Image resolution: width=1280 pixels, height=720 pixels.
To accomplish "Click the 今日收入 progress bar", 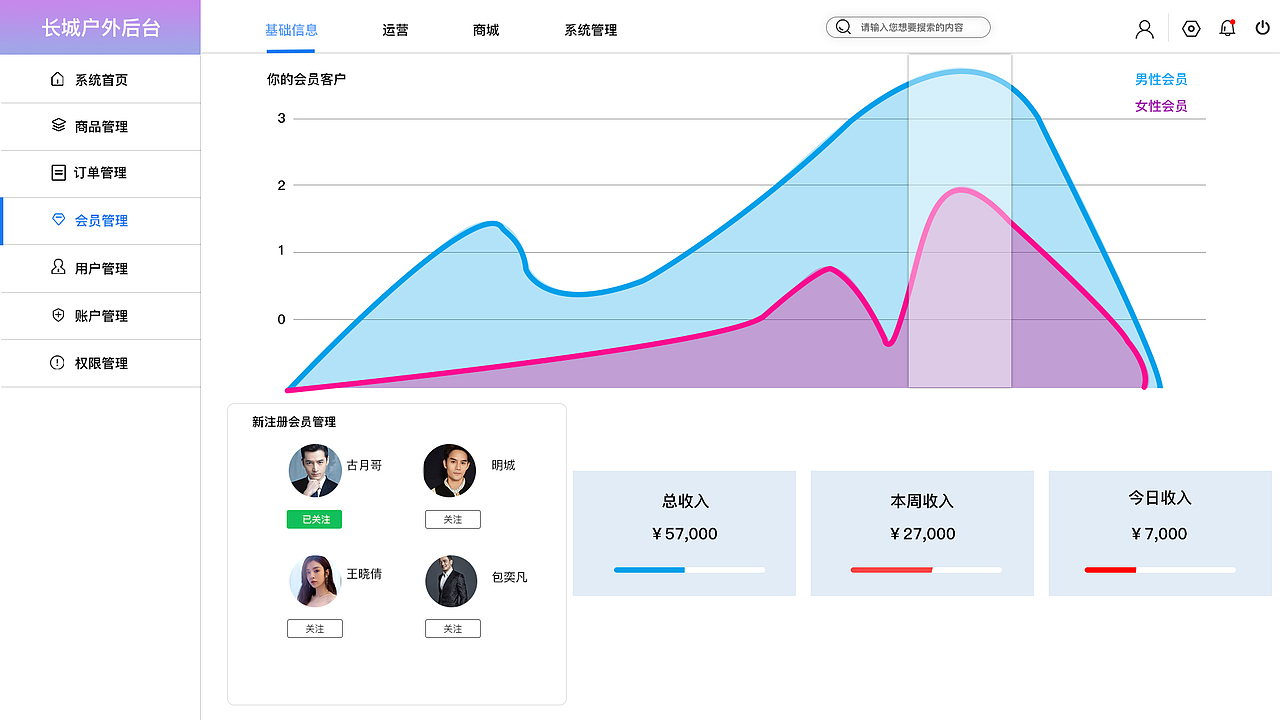I will coord(1159,570).
